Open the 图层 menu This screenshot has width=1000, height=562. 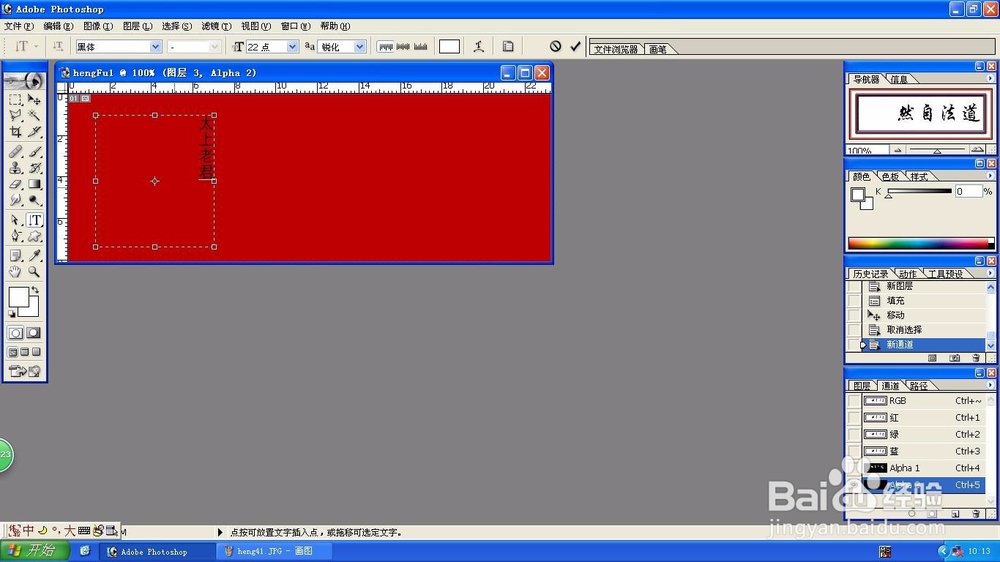click(137, 26)
